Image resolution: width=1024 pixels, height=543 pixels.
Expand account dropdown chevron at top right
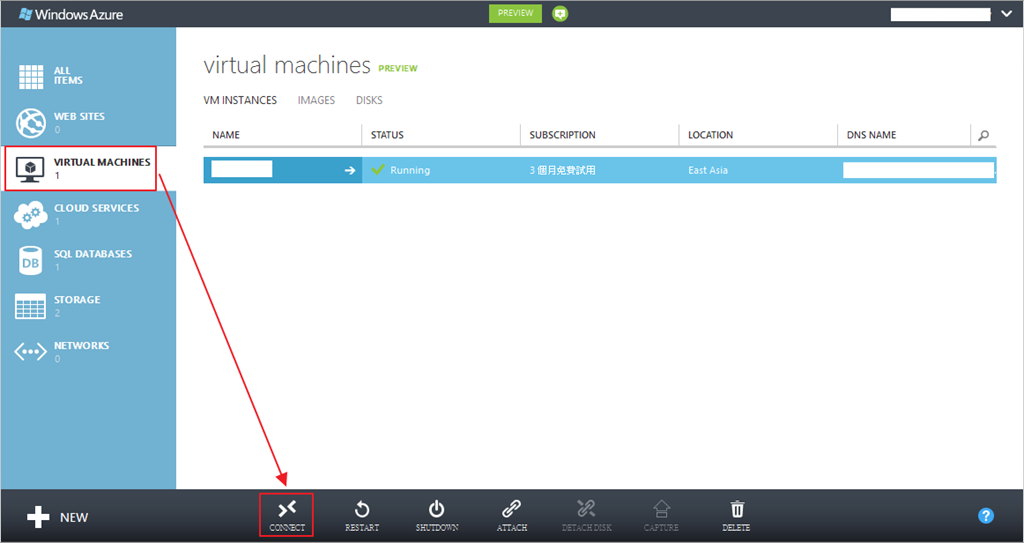tap(1006, 13)
